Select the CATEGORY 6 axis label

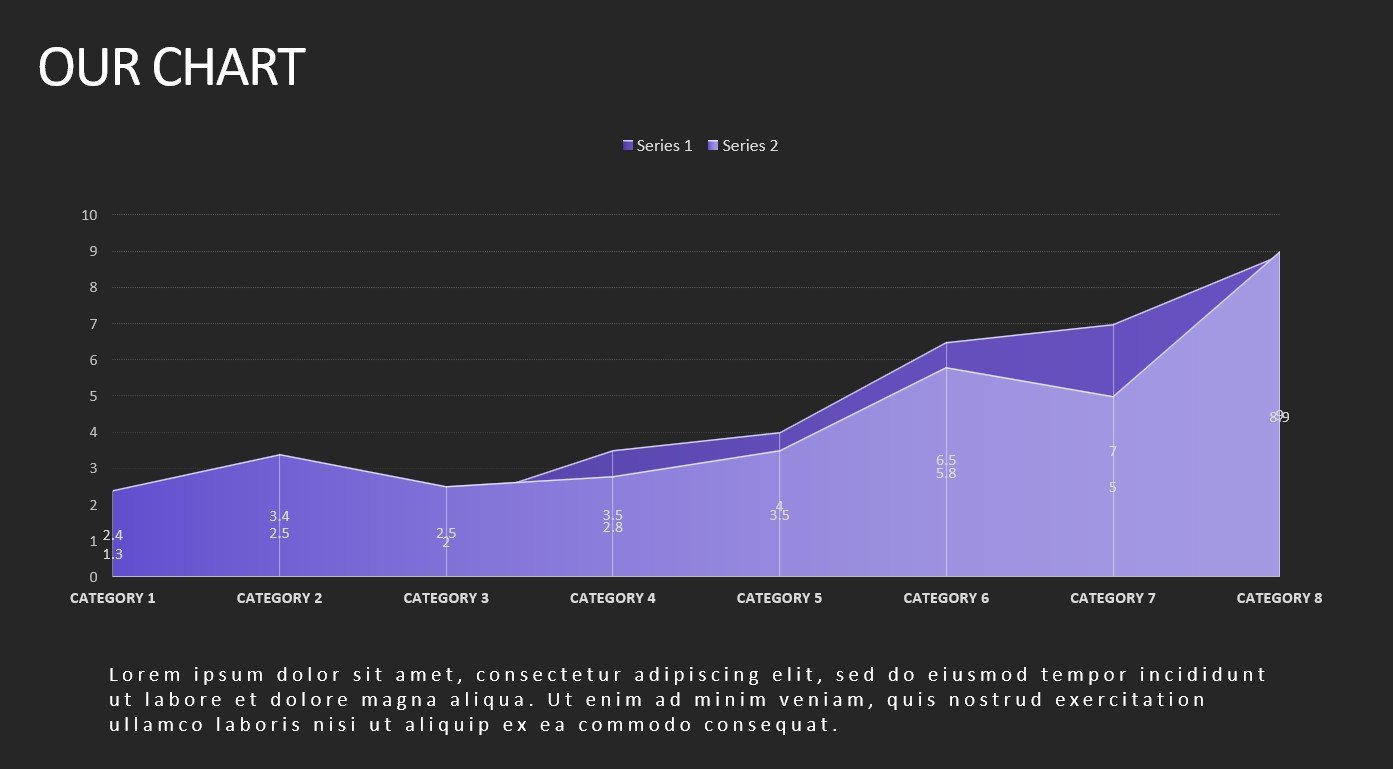click(x=946, y=598)
